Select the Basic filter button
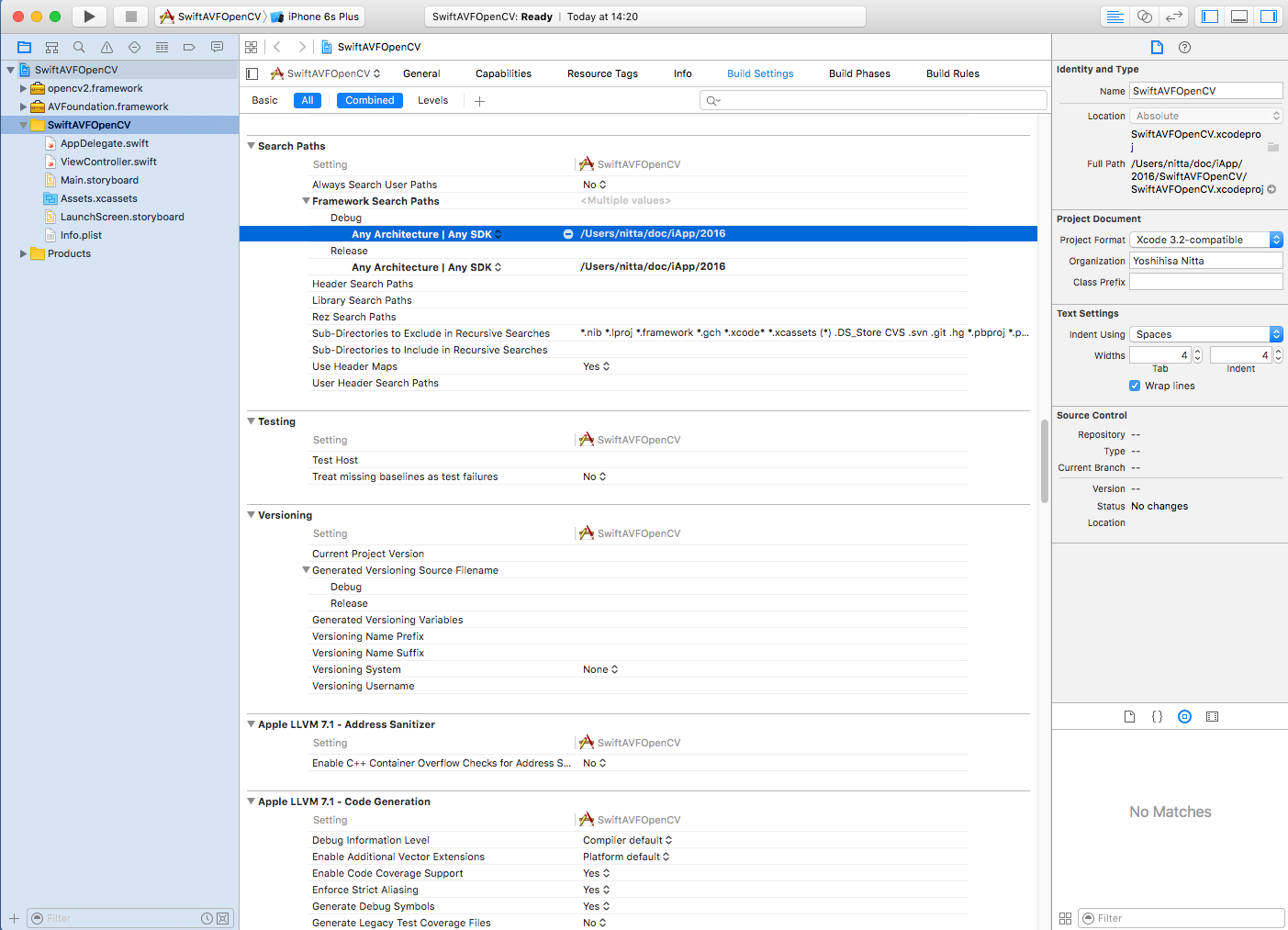Screen dimensions: 1288x930 [x=264, y=100]
